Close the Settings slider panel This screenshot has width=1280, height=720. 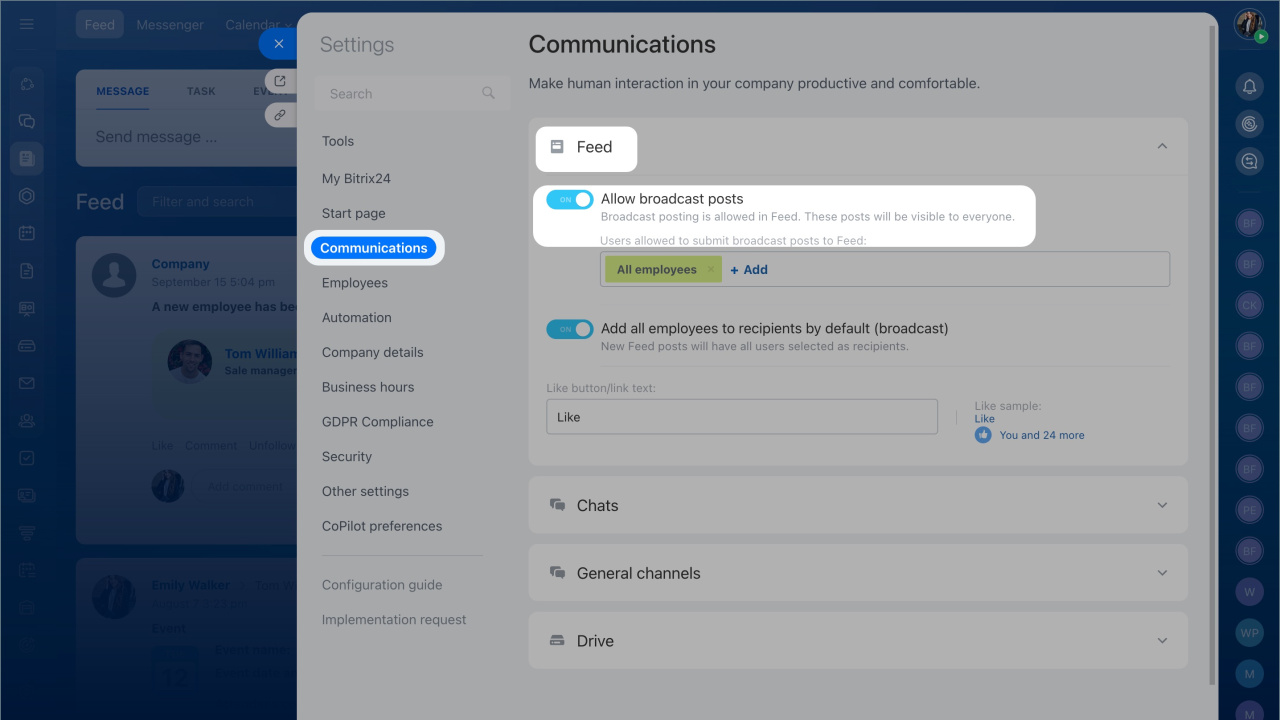pyautogui.click(x=278, y=44)
